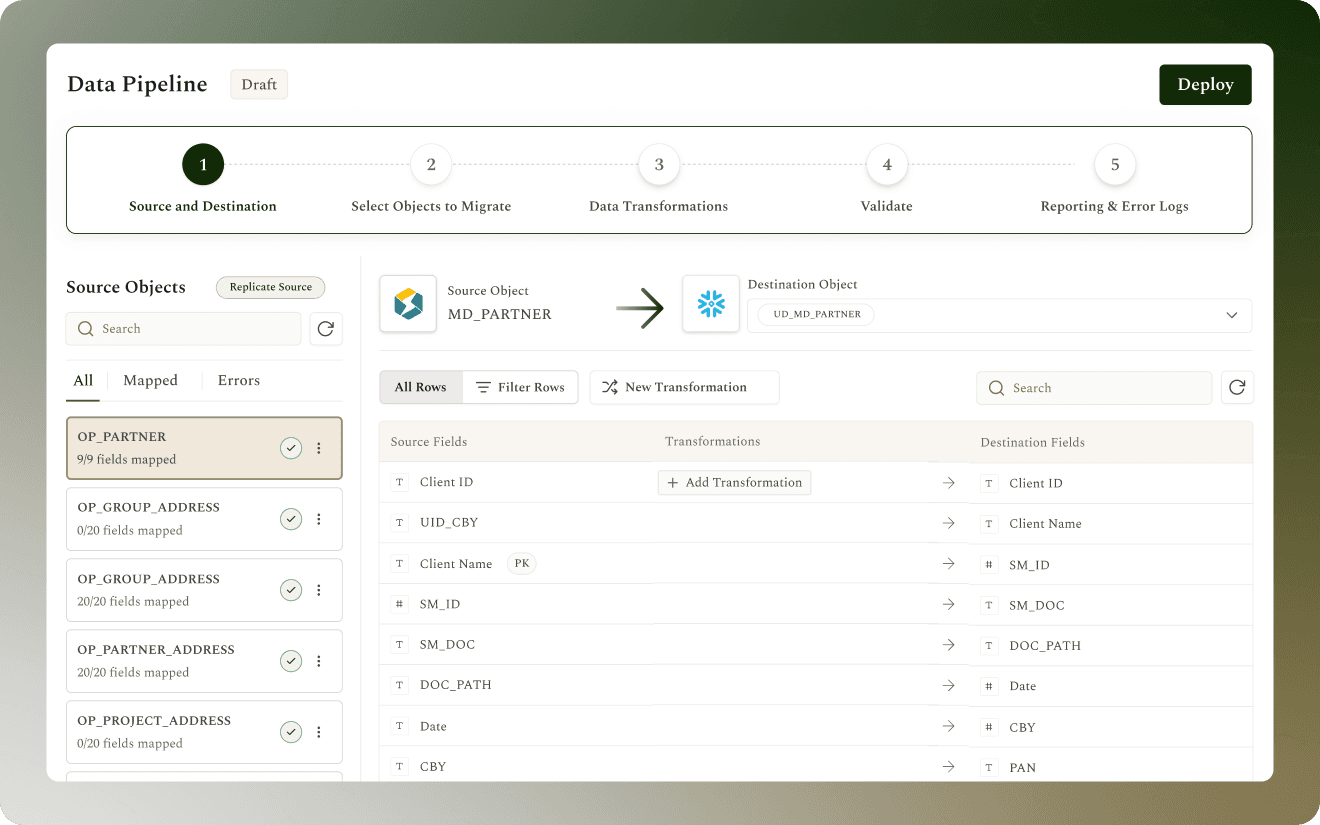Click the refresh icon next to fields search
This screenshot has width=1320, height=825.
(x=1237, y=387)
